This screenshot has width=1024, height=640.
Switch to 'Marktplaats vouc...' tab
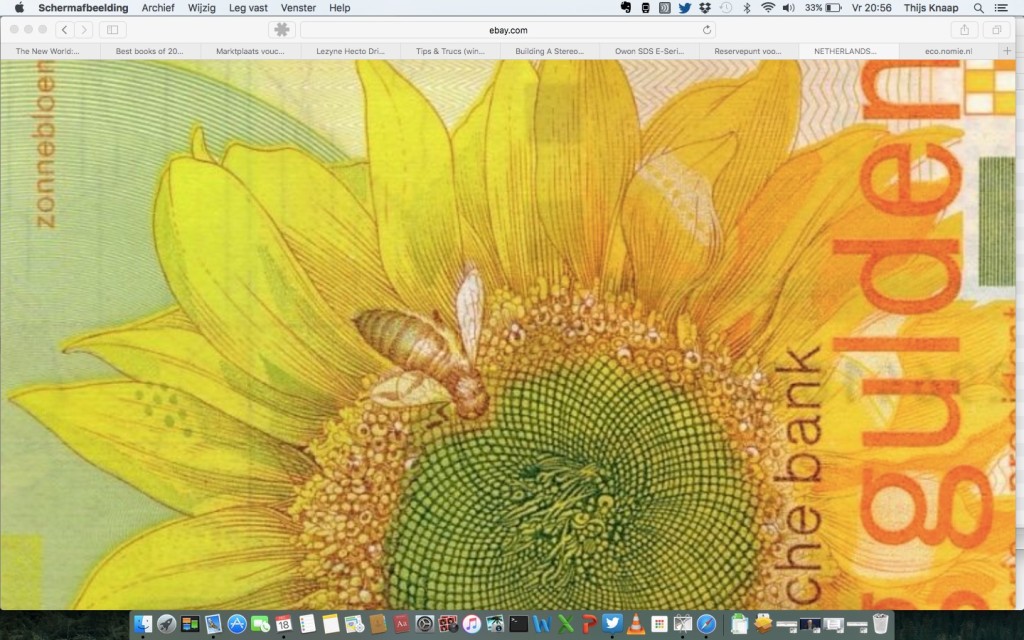(x=250, y=51)
